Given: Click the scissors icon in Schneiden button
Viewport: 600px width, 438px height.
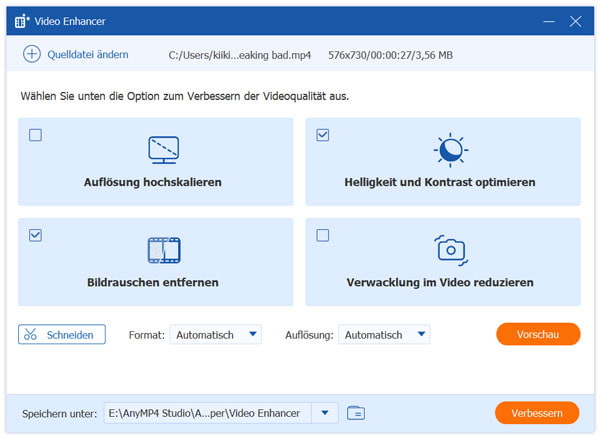Looking at the screenshot, I should 30,334.
